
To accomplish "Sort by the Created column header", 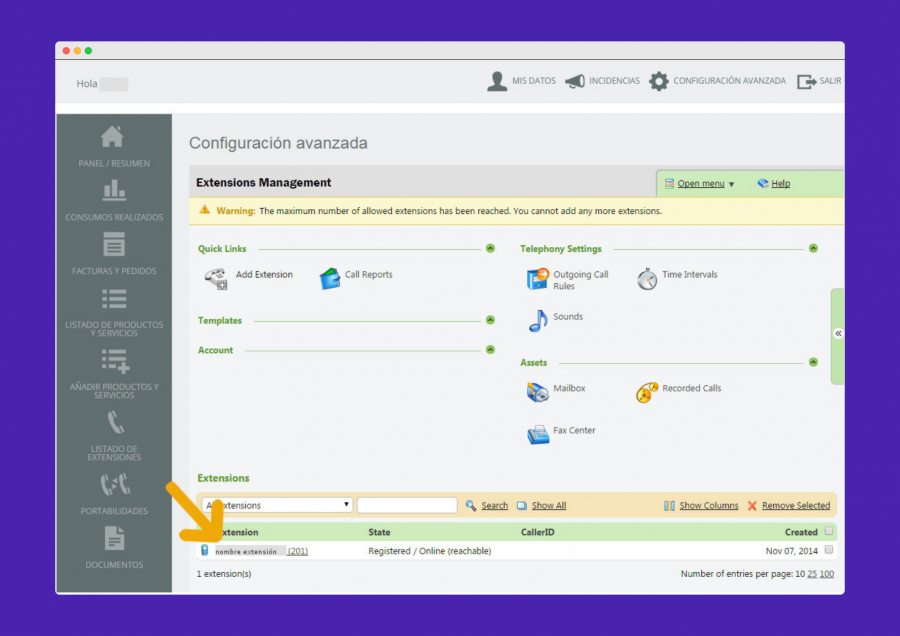I will pyautogui.click(x=801, y=532).
